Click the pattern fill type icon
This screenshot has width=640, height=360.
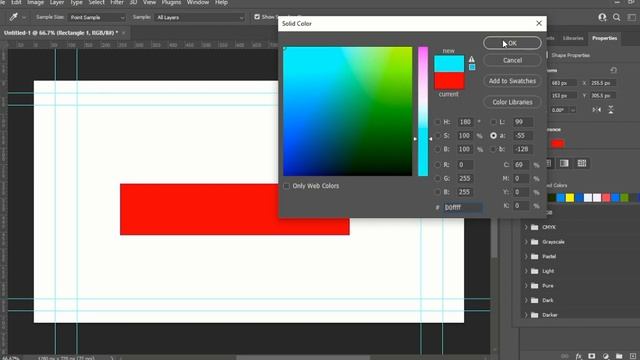click(x=582, y=163)
